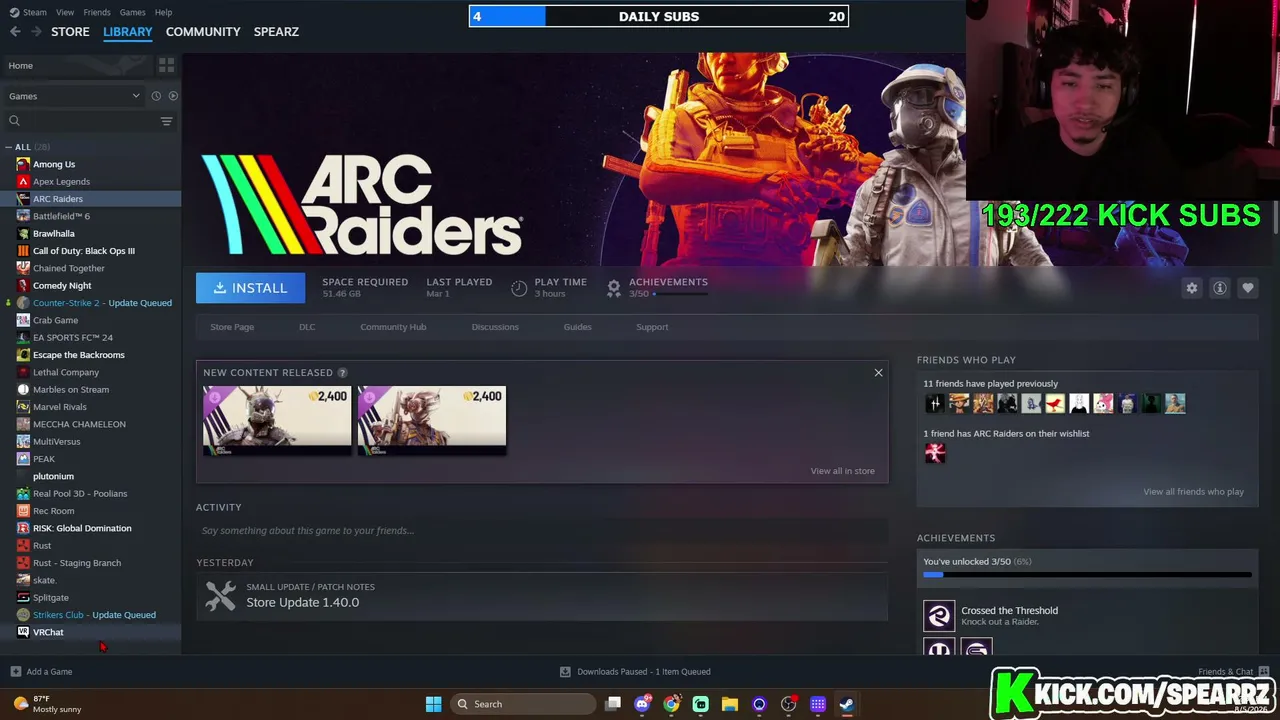Open the DLC link
The height and width of the screenshot is (720, 1280).
pyautogui.click(x=307, y=327)
